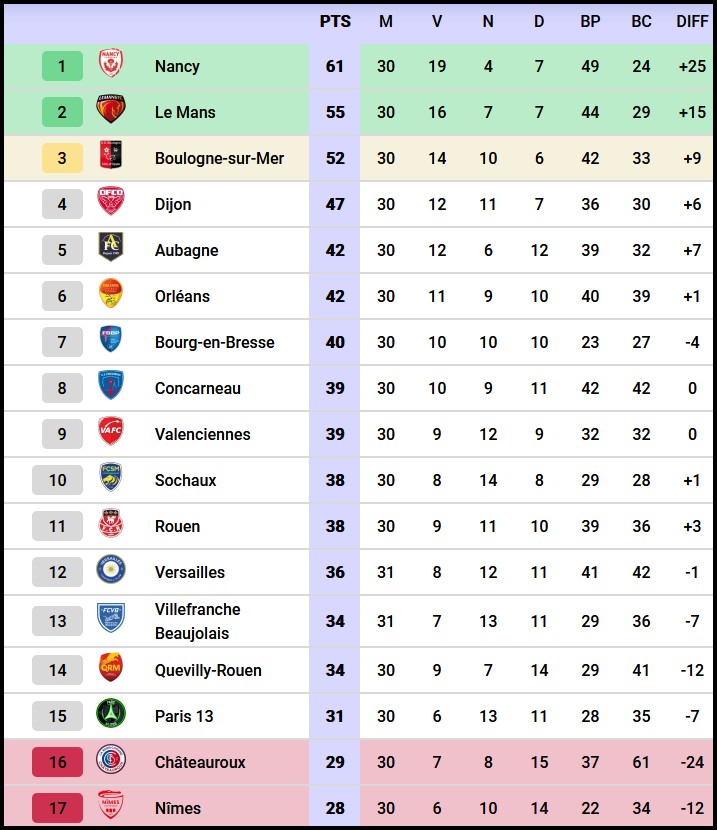Click the Le Mans club logo
Viewport: 717px width, 830px height.
coord(110,111)
